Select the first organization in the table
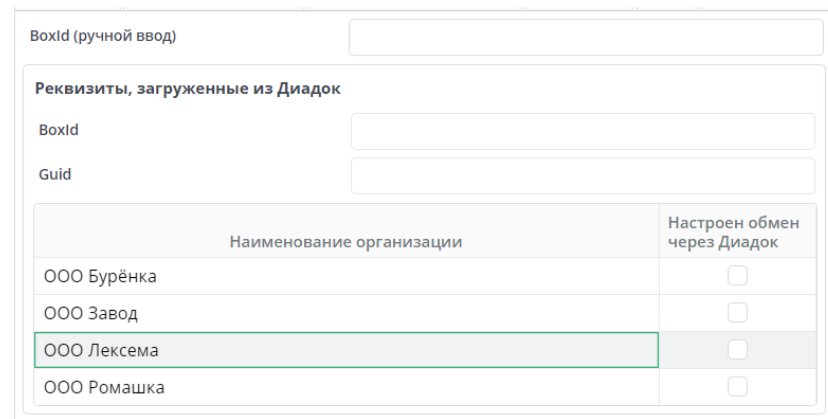The height and width of the screenshot is (419, 828). pyautogui.click(x=346, y=276)
